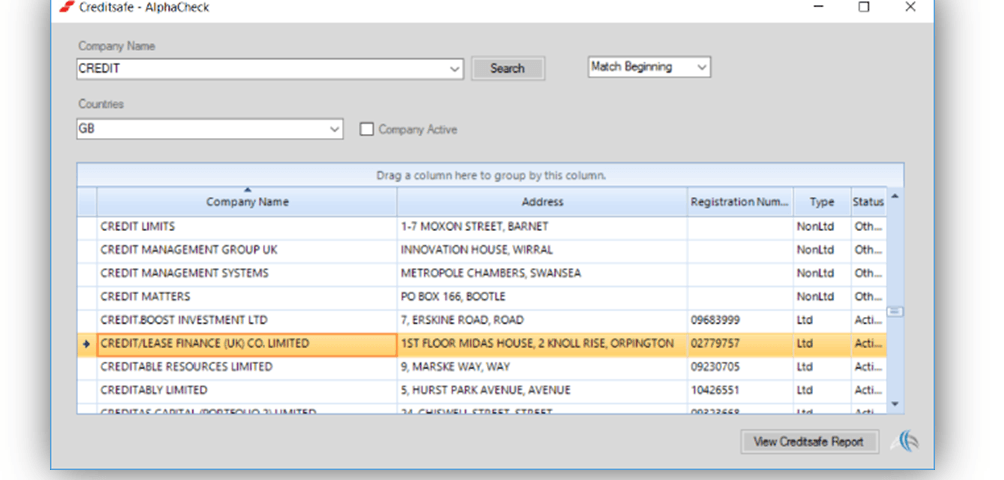Select CREDITABLE RESOURCES LIMITED row
This screenshot has height=480, width=1004.
(x=482, y=367)
